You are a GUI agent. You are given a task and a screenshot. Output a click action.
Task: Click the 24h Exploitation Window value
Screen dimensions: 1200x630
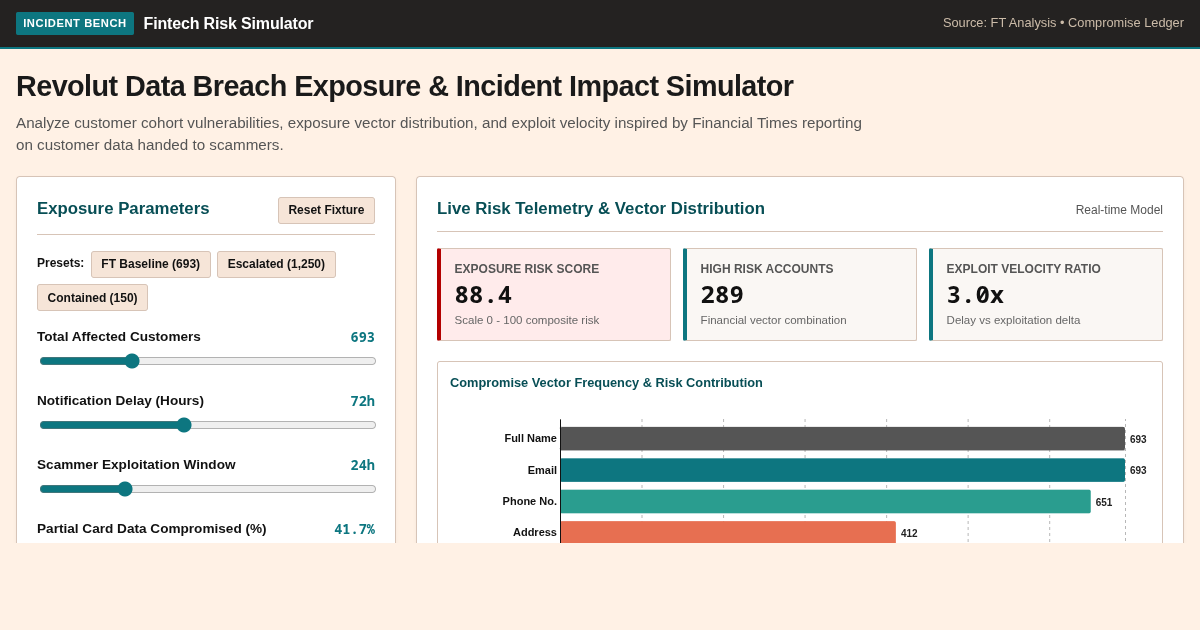click(x=362, y=465)
